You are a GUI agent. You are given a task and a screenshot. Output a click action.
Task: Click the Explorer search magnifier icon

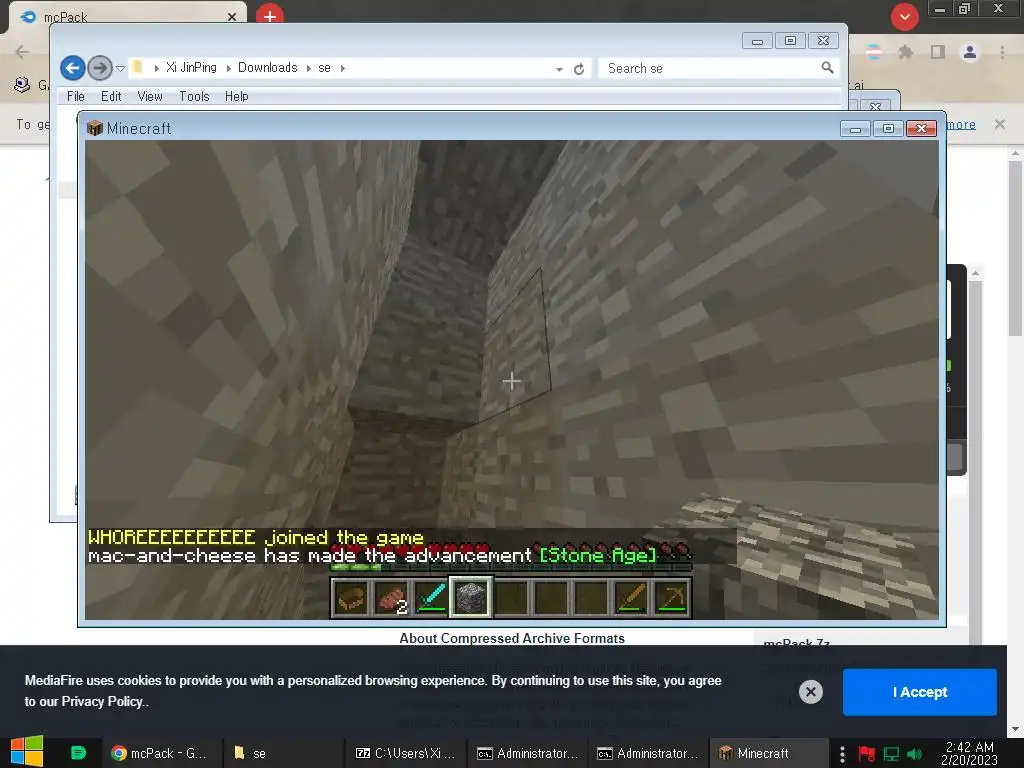pyautogui.click(x=827, y=67)
